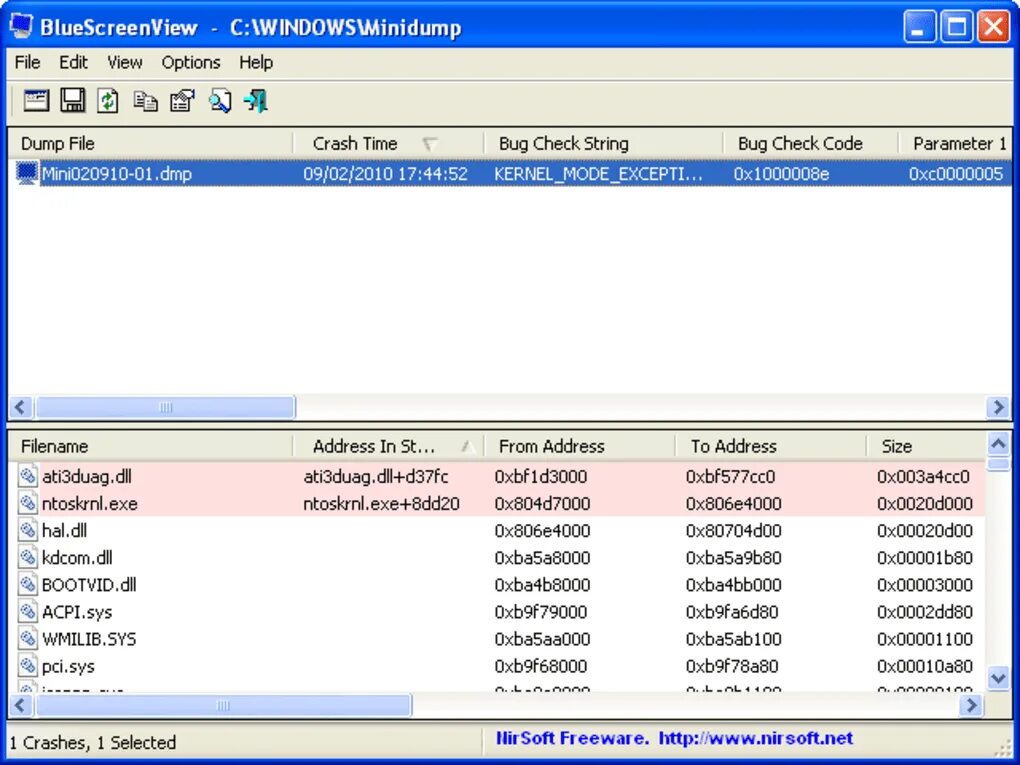Image resolution: width=1020 pixels, height=765 pixels.
Task: Click stack address ntoskrnl.exe+8dd20
Action: point(381,504)
